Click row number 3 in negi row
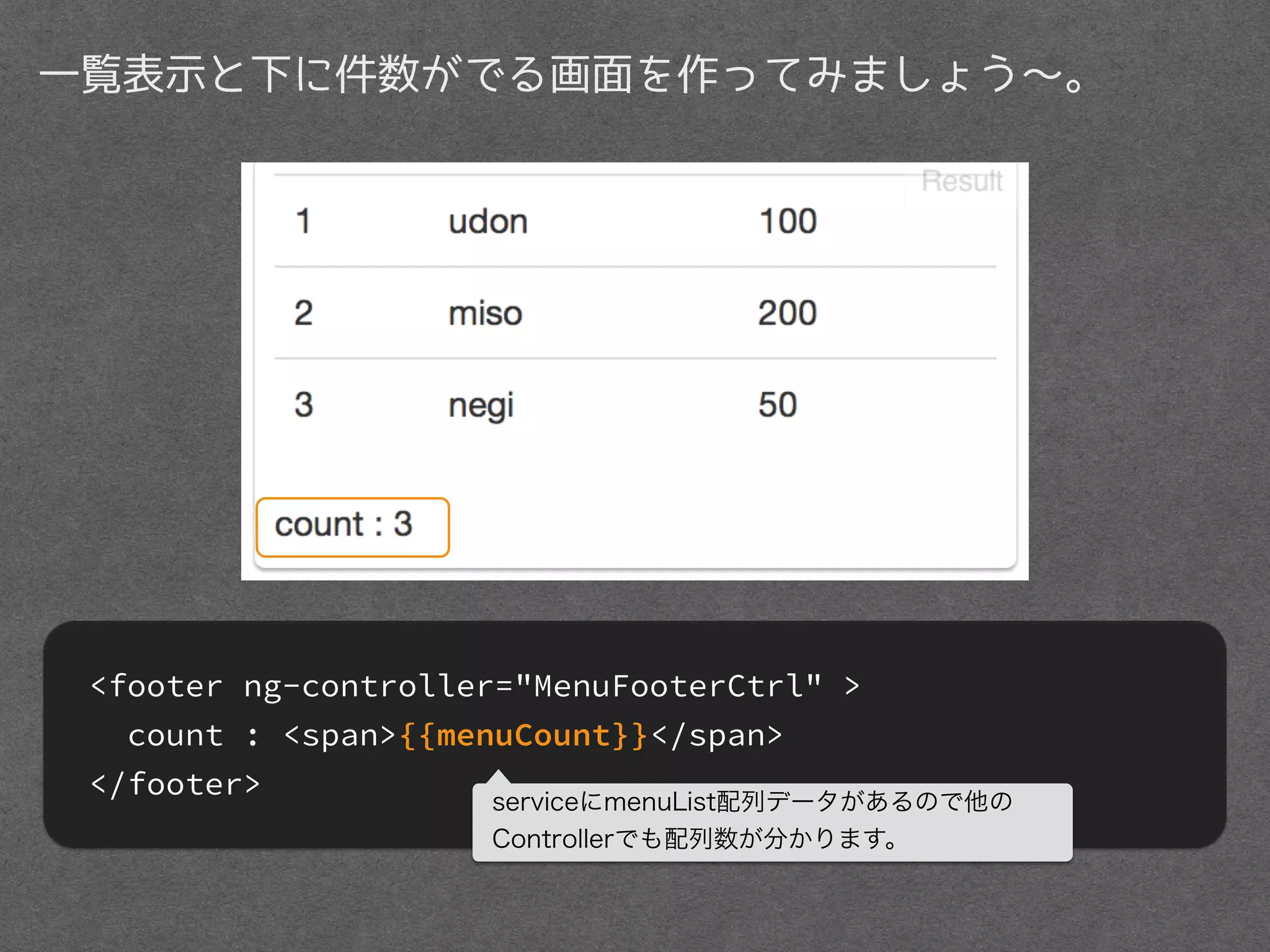This screenshot has width=1270, height=952. click(304, 405)
